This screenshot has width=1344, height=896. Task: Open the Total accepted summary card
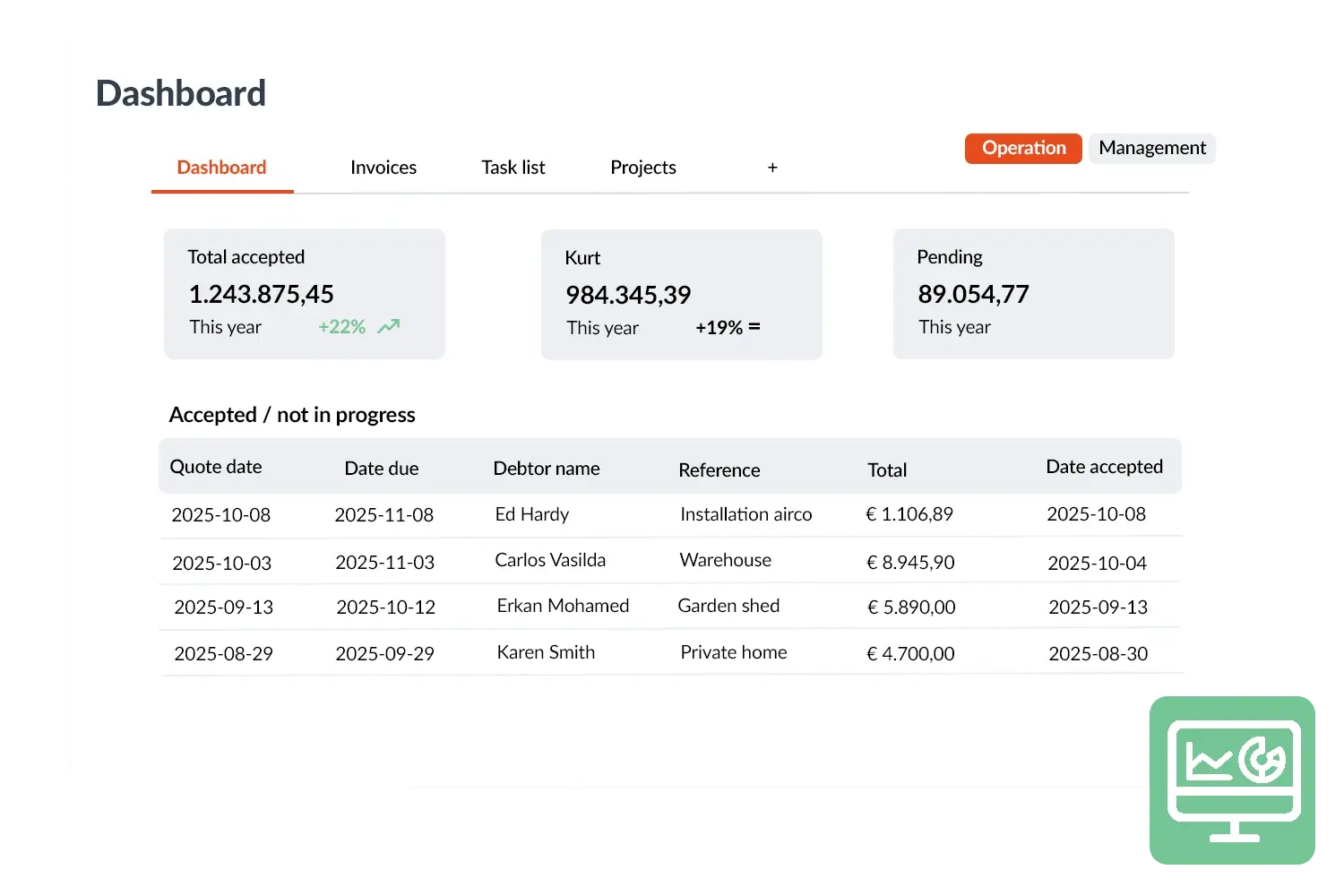click(304, 294)
